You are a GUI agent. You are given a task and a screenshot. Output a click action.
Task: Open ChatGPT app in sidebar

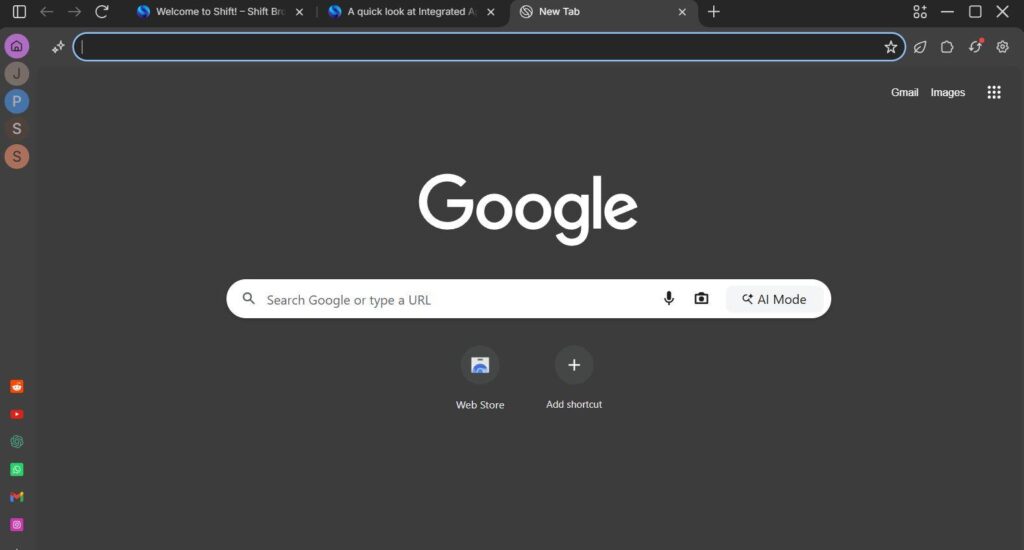(x=17, y=442)
